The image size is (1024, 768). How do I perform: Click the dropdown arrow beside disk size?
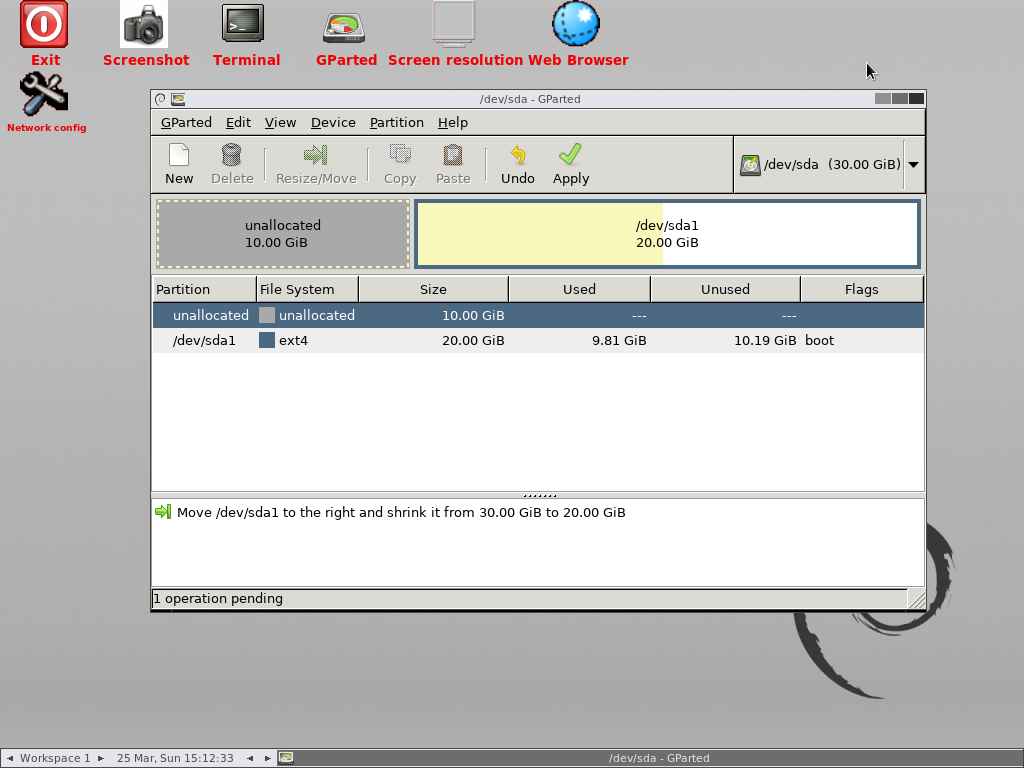912,164
